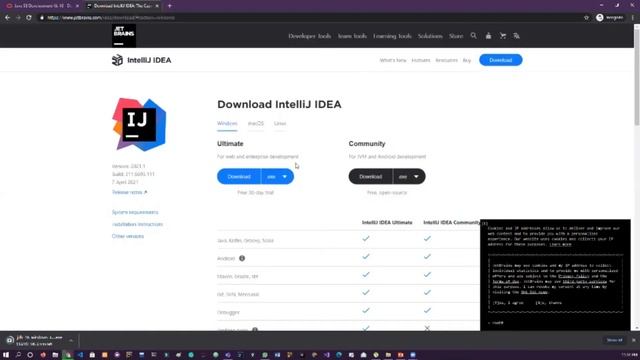Open the Team Tools menu
This screenshot has width=640, height=360.
tap(352, 36)
